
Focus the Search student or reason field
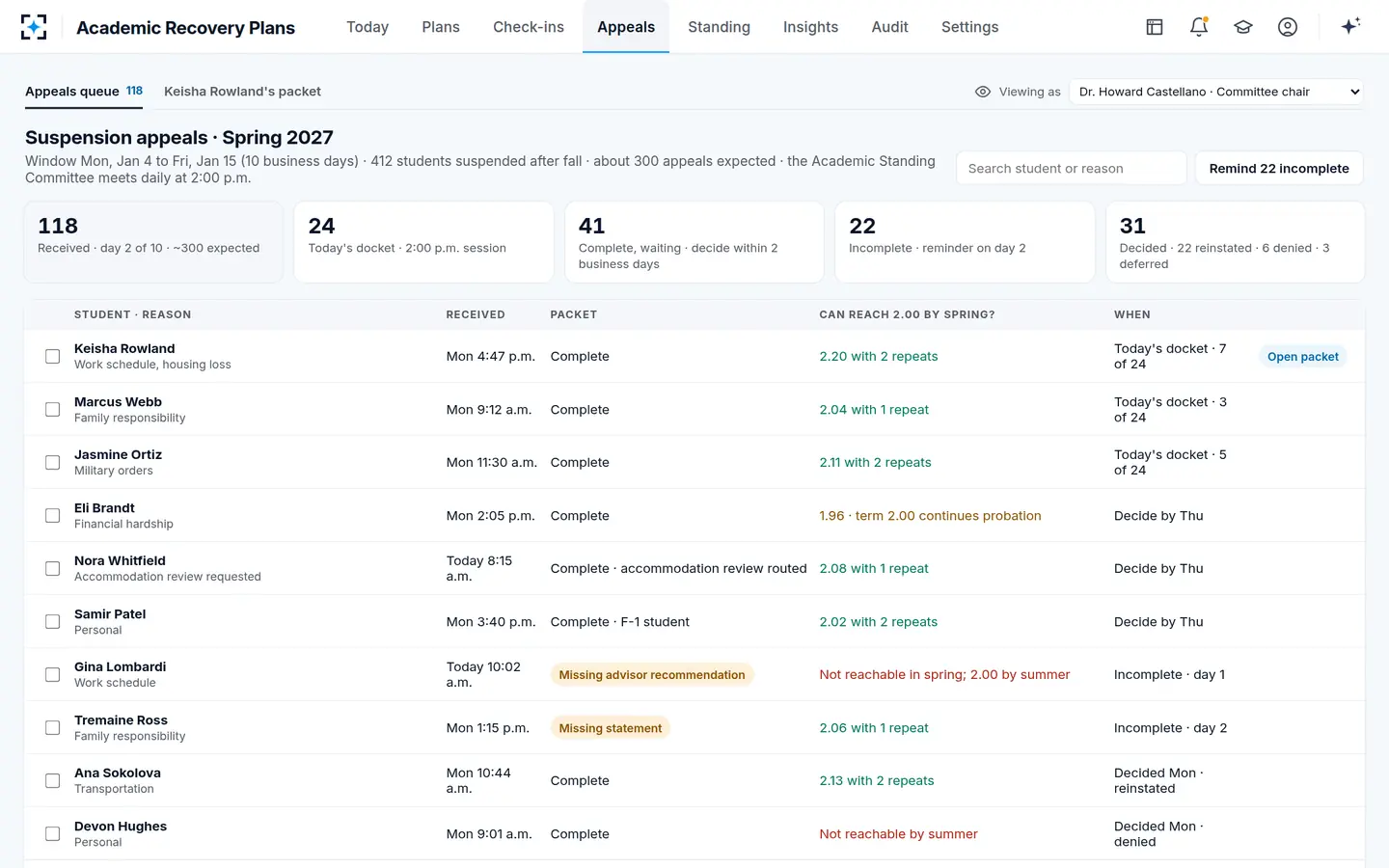coord(1071,168)
